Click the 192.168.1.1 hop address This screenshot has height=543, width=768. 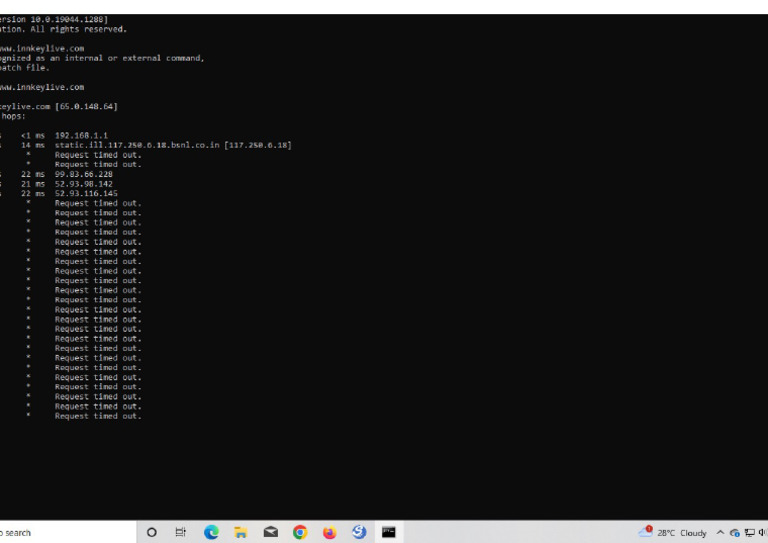coord(81,136)
